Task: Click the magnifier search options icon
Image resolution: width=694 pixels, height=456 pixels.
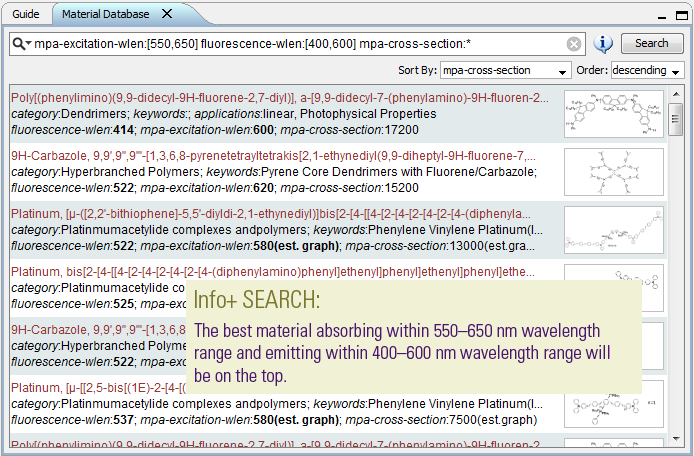Action: pos(21,44)
